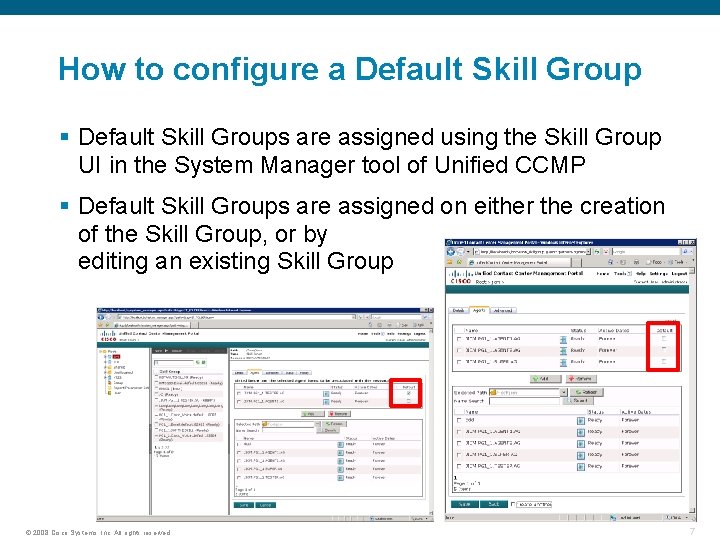This screenshot has width=720, height=540.
Task: Click the browser page tab in right window
Action: point(519,263)
